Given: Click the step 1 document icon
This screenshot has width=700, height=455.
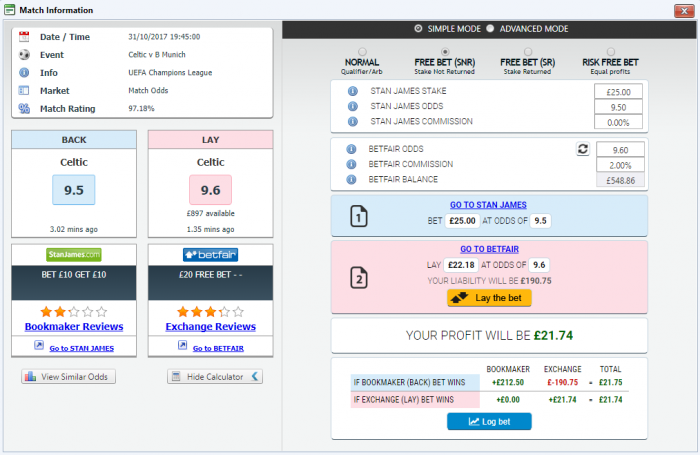Looking at the screenshot, I should [359, 217].
